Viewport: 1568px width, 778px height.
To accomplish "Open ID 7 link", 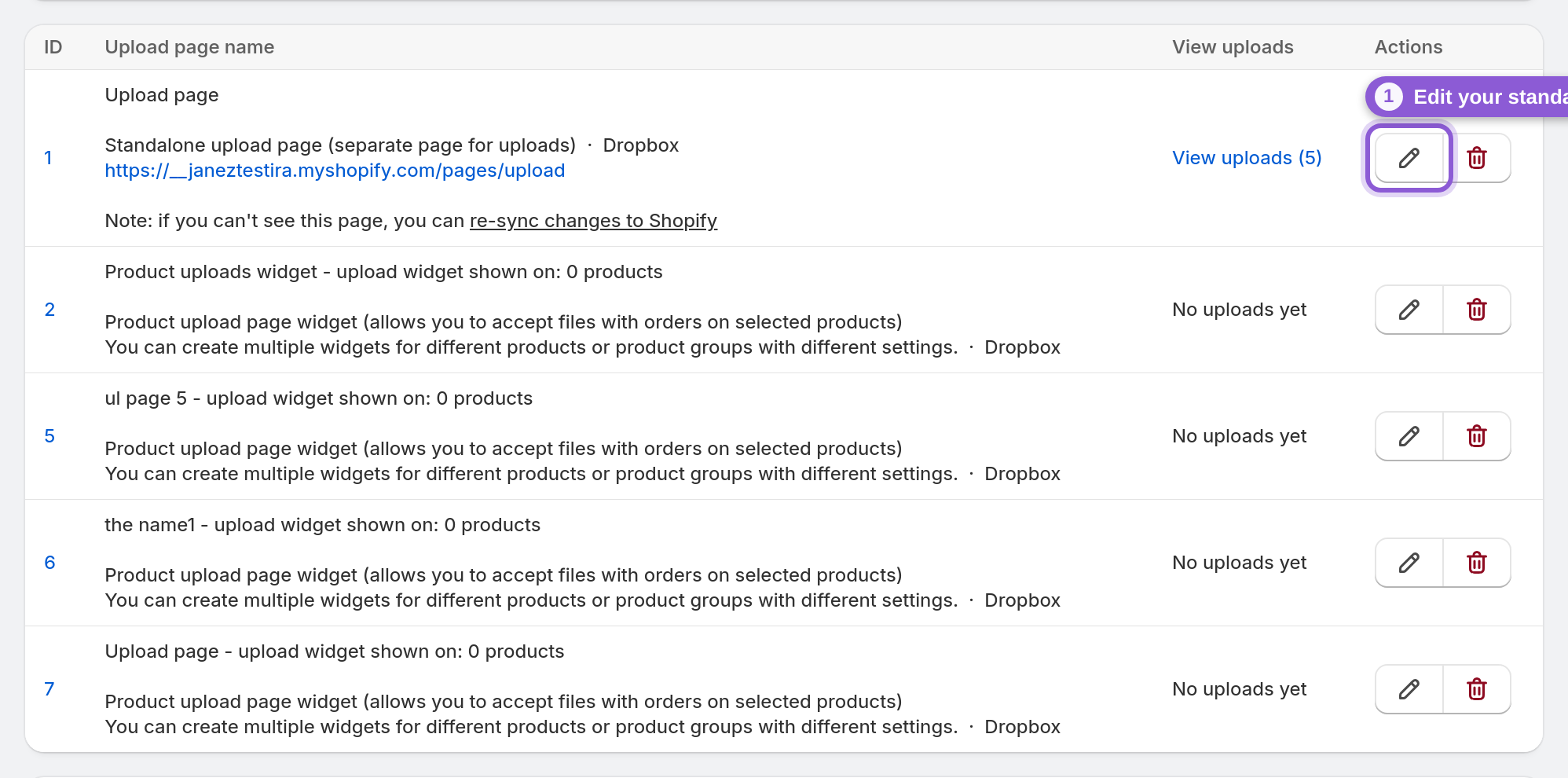I will (x=49, y=689).
